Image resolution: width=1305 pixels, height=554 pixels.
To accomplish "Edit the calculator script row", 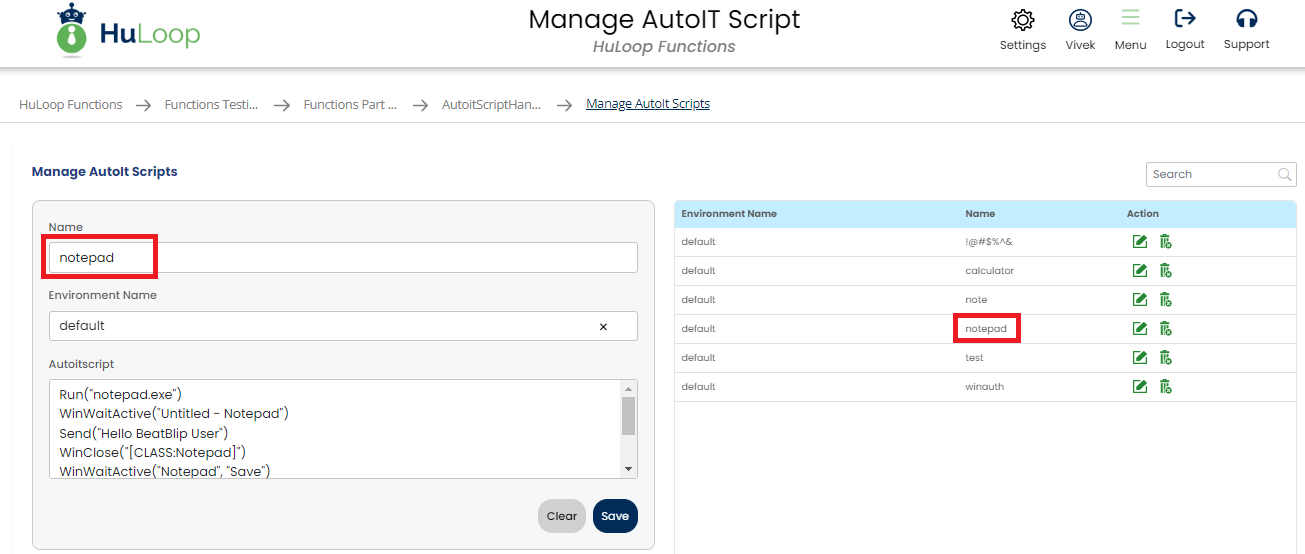I will 1139,270.
